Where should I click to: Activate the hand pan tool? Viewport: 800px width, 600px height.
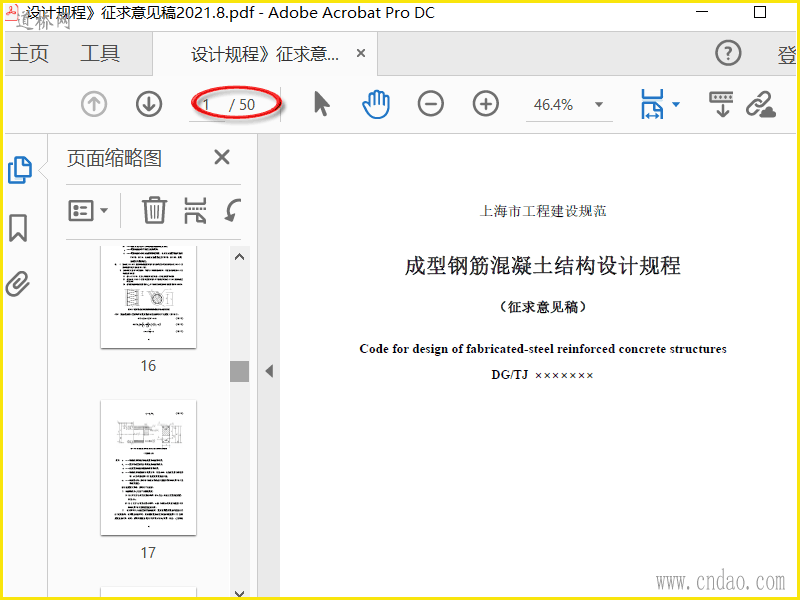click(x=376, y=104)
